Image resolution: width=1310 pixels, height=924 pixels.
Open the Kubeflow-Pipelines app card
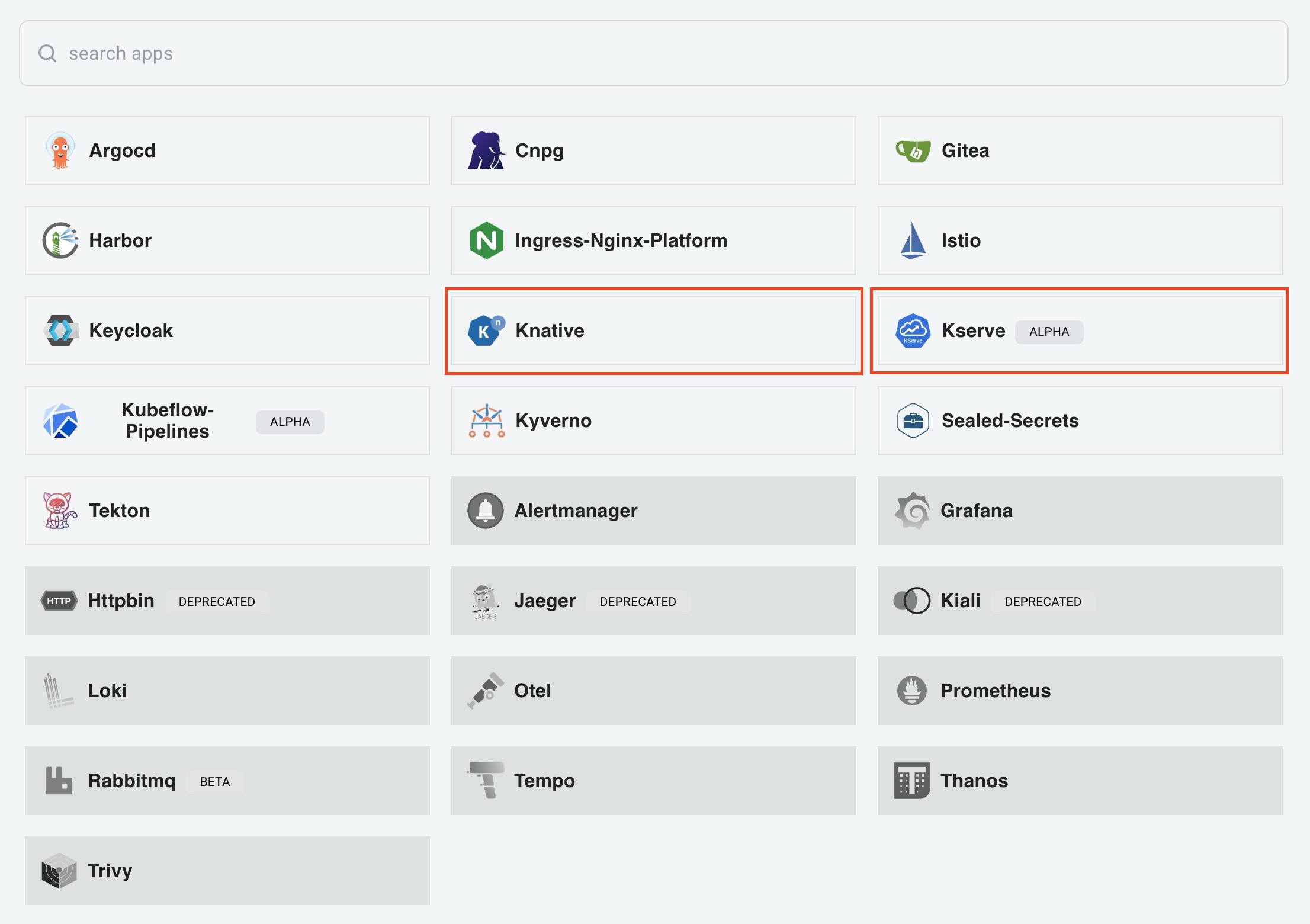[x=227, y=420]
